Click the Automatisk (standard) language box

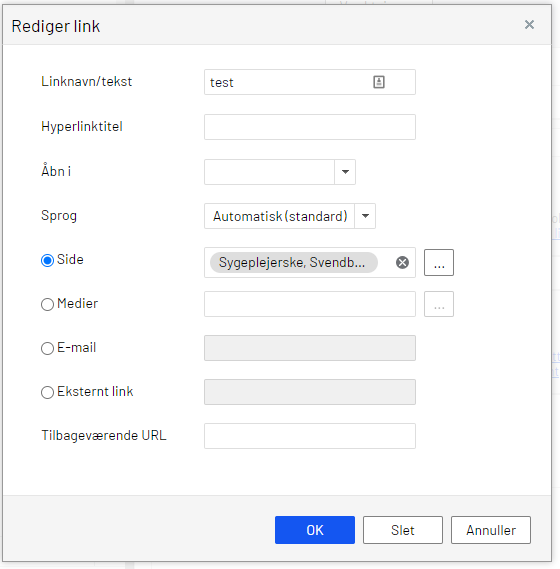click(x=279, y=216)
